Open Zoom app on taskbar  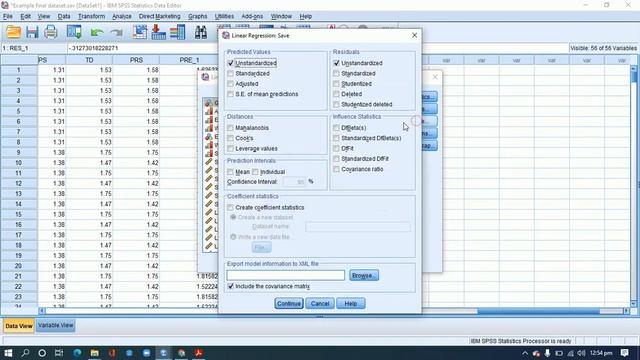(x=147, y=353)
